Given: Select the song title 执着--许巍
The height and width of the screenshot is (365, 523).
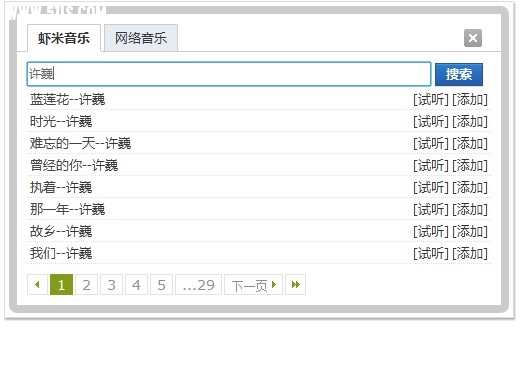Looking at the screenshot, I should coord(61,188).
